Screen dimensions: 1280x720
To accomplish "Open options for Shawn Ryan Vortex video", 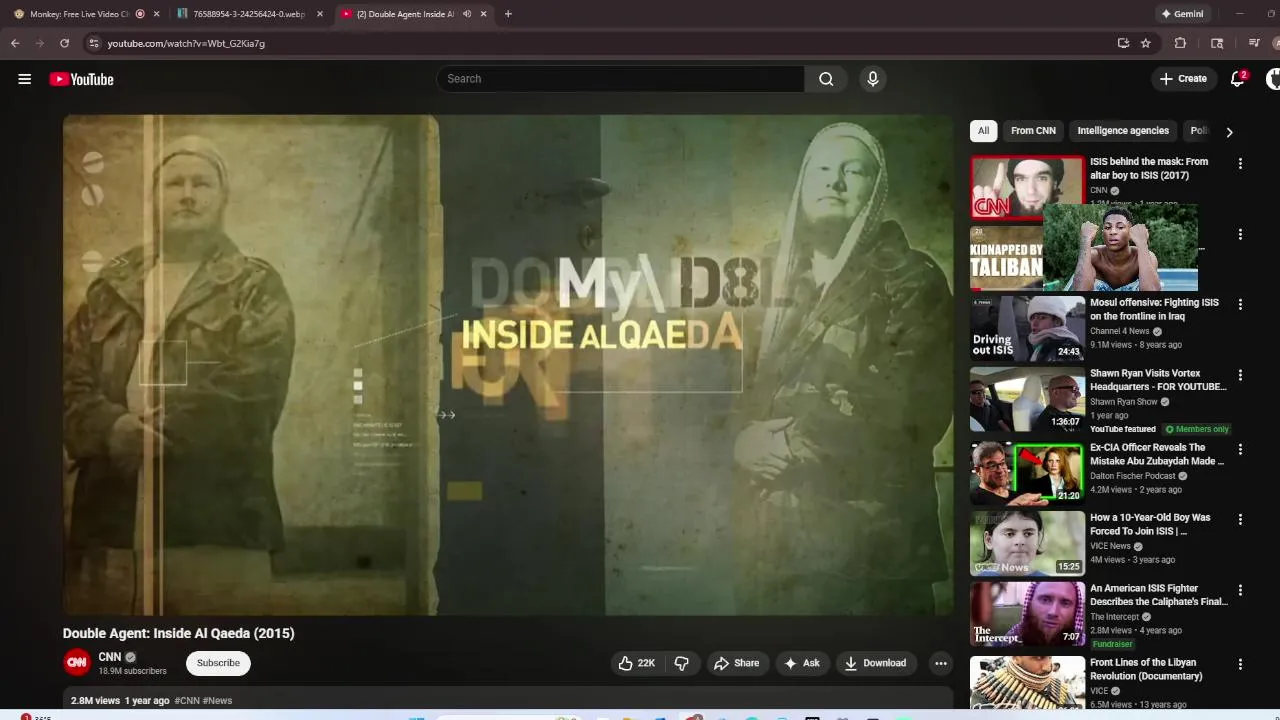I will (1240, 375).
